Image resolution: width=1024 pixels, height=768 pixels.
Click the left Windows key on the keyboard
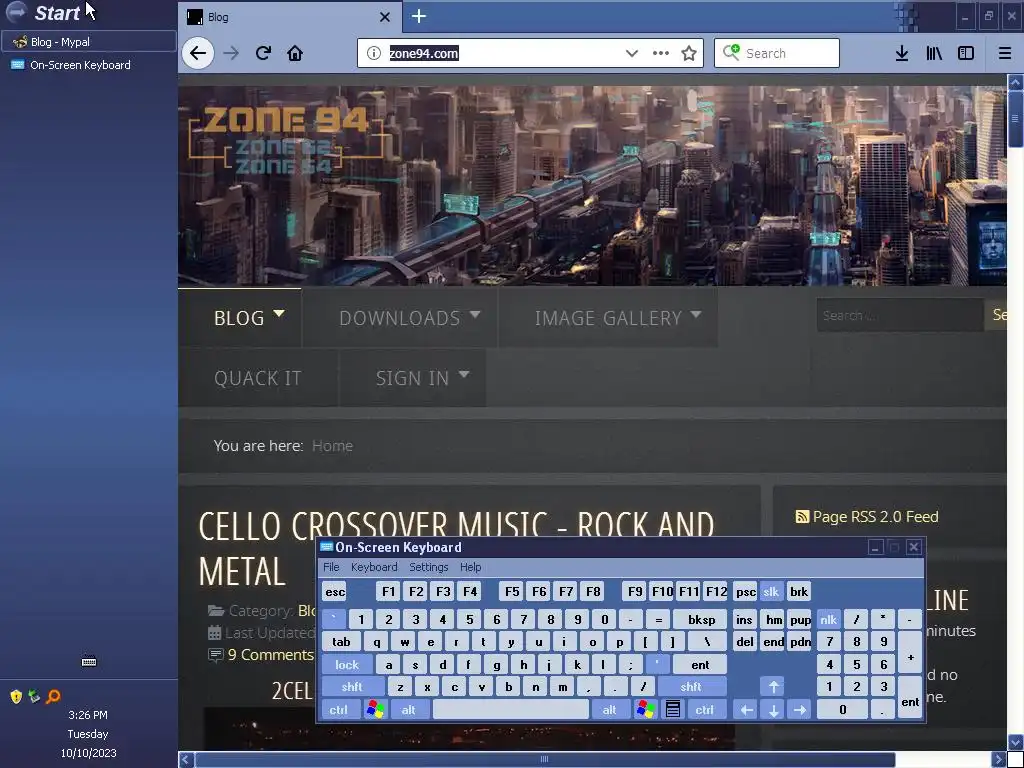376,709
